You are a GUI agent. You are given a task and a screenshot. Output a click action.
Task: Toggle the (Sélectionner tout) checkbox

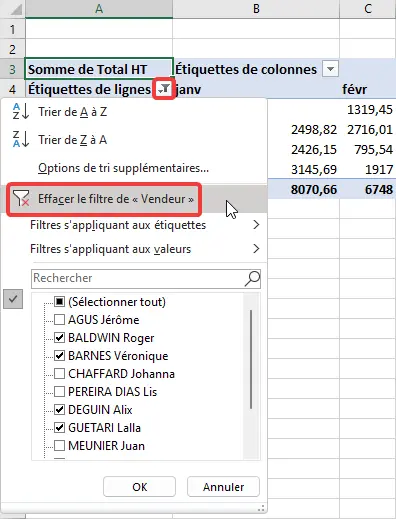coord(59,302)
